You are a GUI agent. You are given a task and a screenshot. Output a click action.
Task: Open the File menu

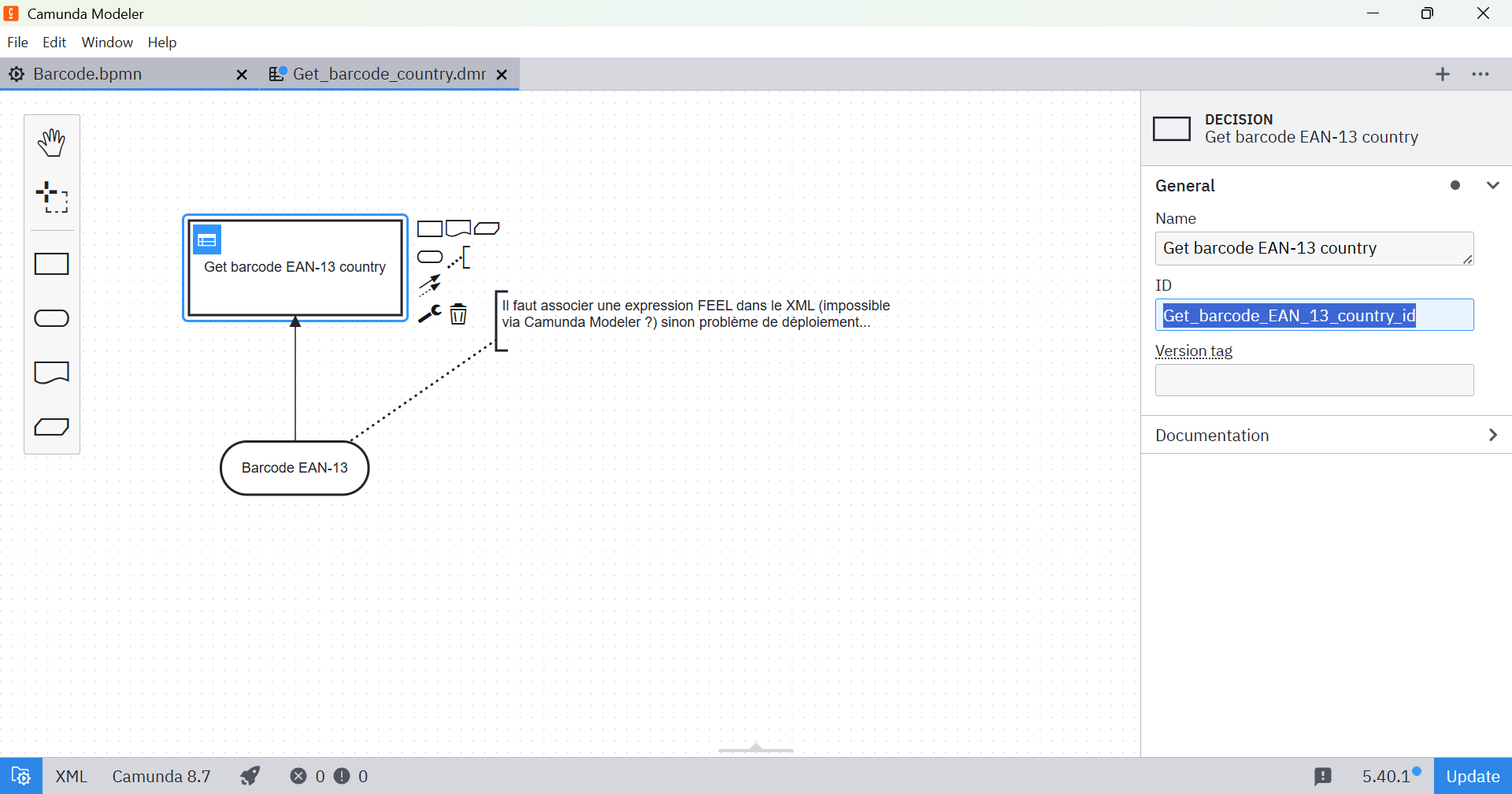(17, 43)
